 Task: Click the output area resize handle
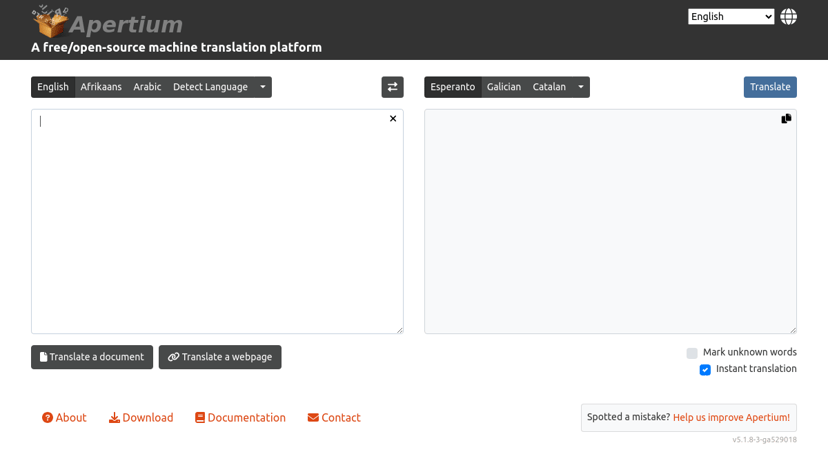coord(793,330)
